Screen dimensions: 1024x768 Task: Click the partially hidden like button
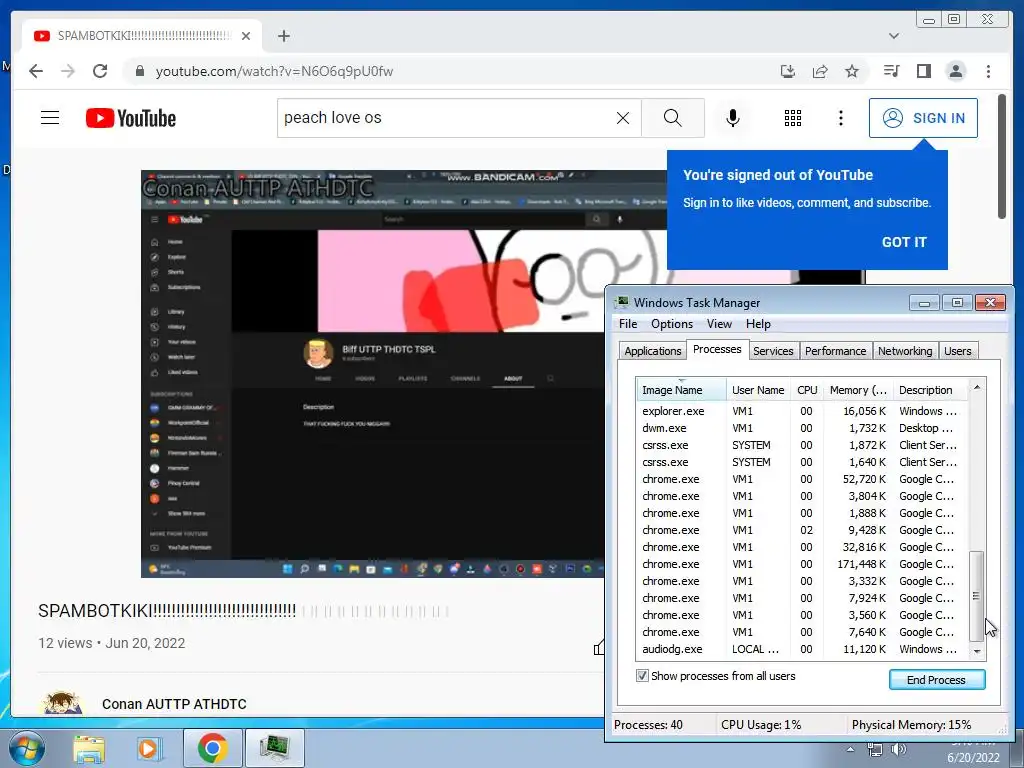point(598,647)
